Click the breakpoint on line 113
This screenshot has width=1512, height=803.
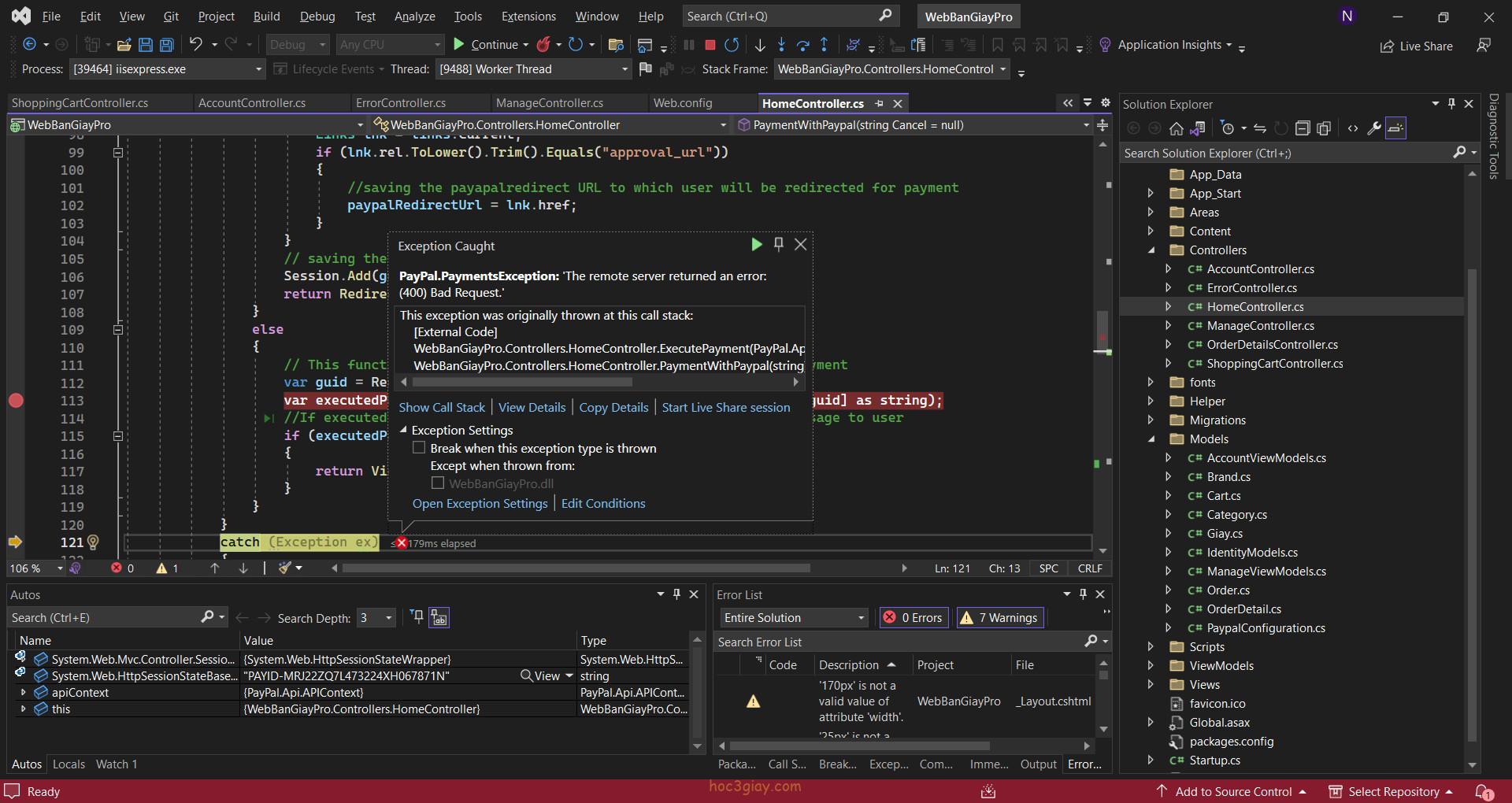[16, 401]
